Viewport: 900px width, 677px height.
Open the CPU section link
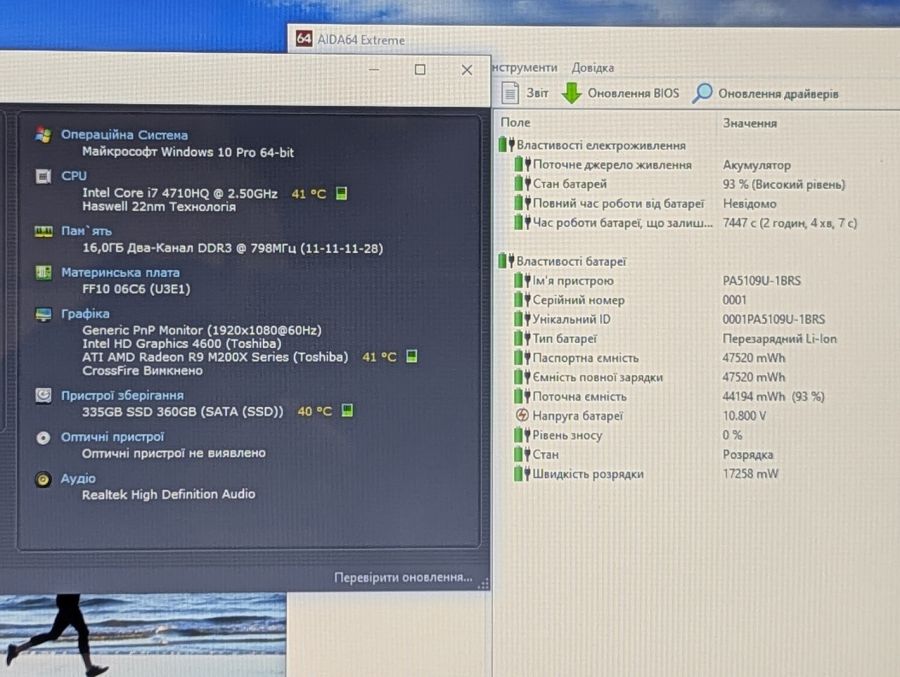point(74,176)
